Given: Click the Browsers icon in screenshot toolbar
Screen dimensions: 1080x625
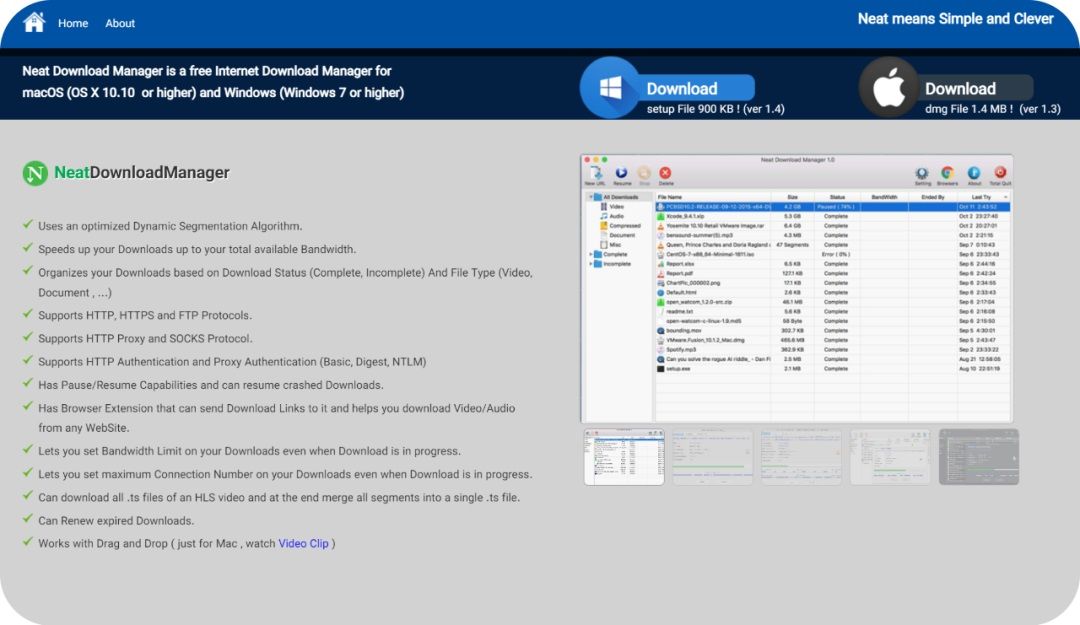Looking at the screenshot, I should [x=948, y=175].
